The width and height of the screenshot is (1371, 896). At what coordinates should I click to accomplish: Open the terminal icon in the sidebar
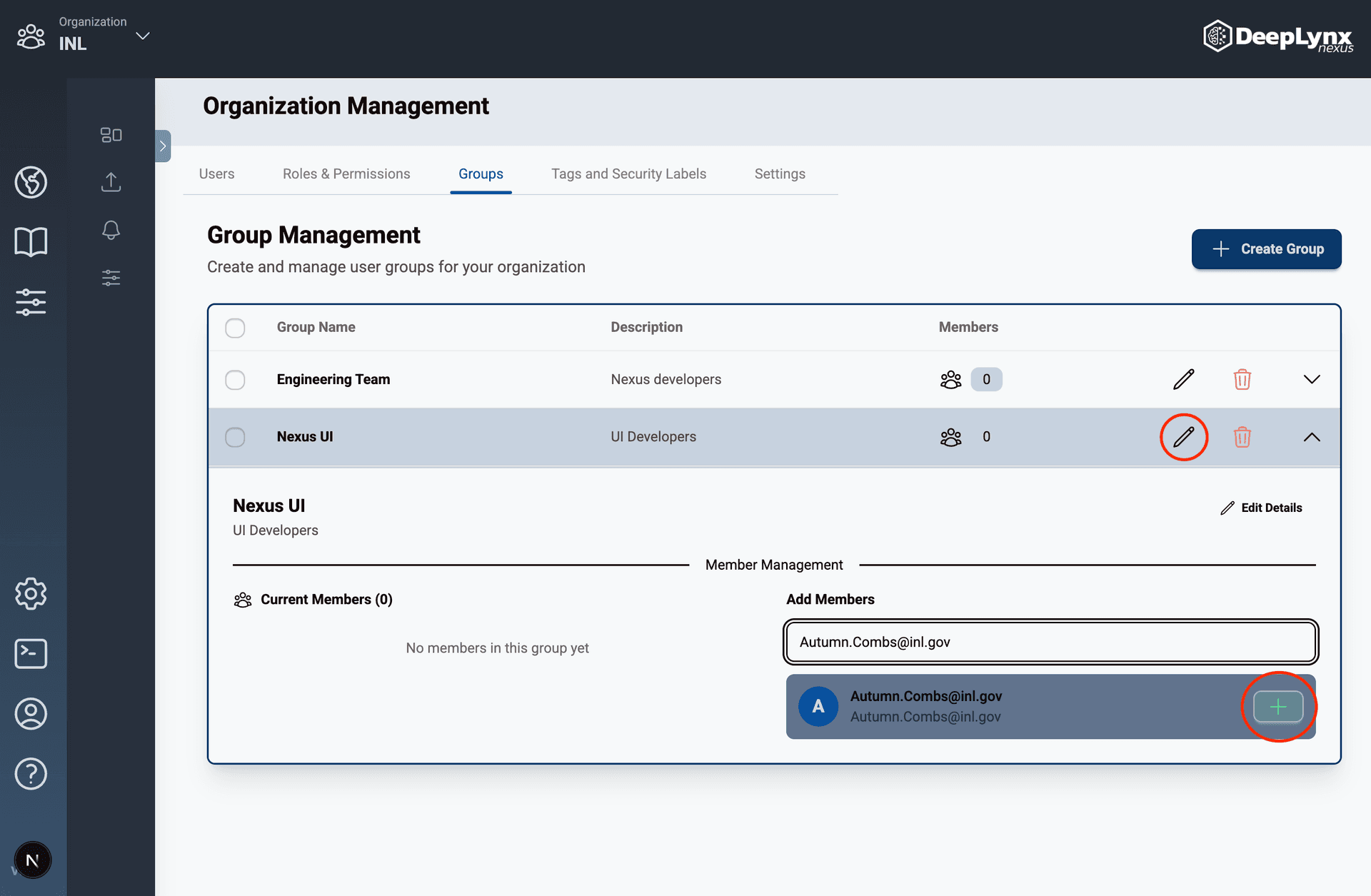31,653
